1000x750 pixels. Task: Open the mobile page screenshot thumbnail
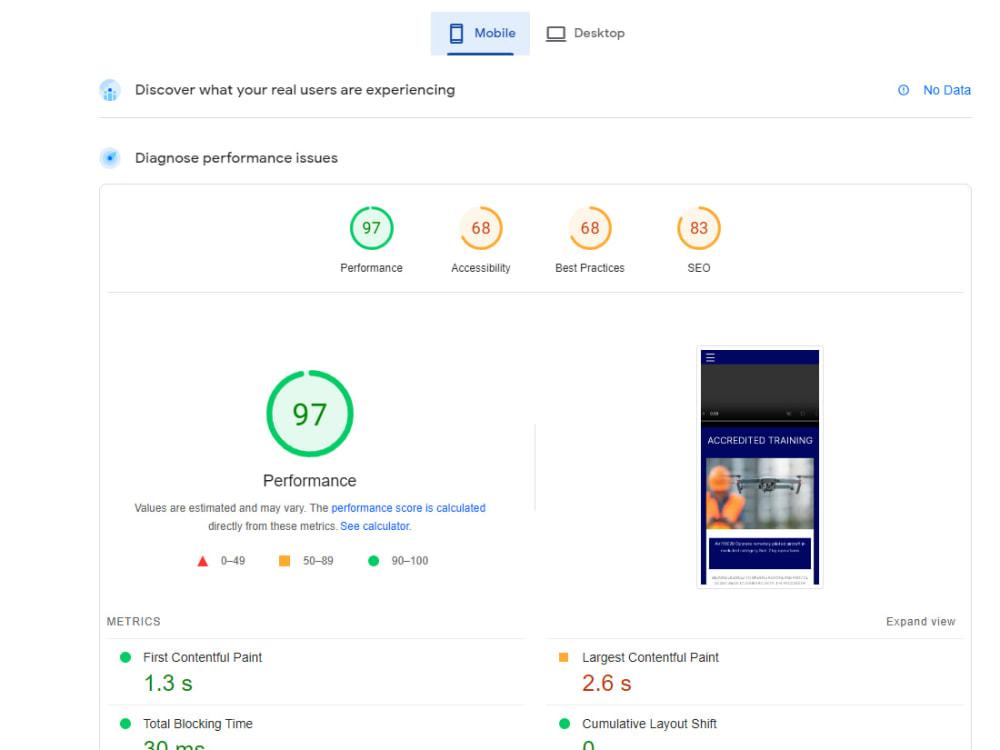click(x=760, y=467)
